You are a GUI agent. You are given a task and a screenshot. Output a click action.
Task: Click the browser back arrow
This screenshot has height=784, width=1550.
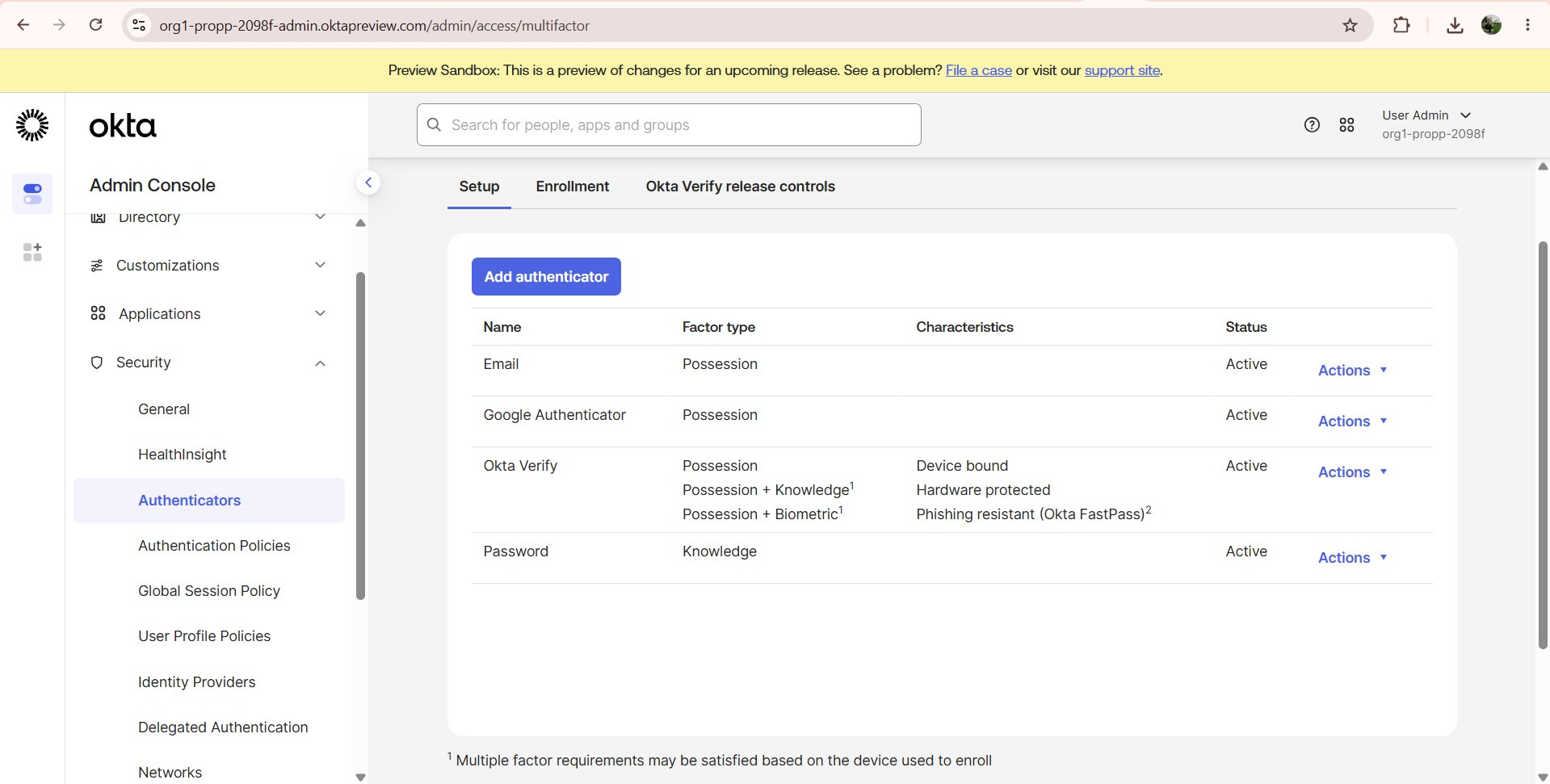click(x=23, y=25)
